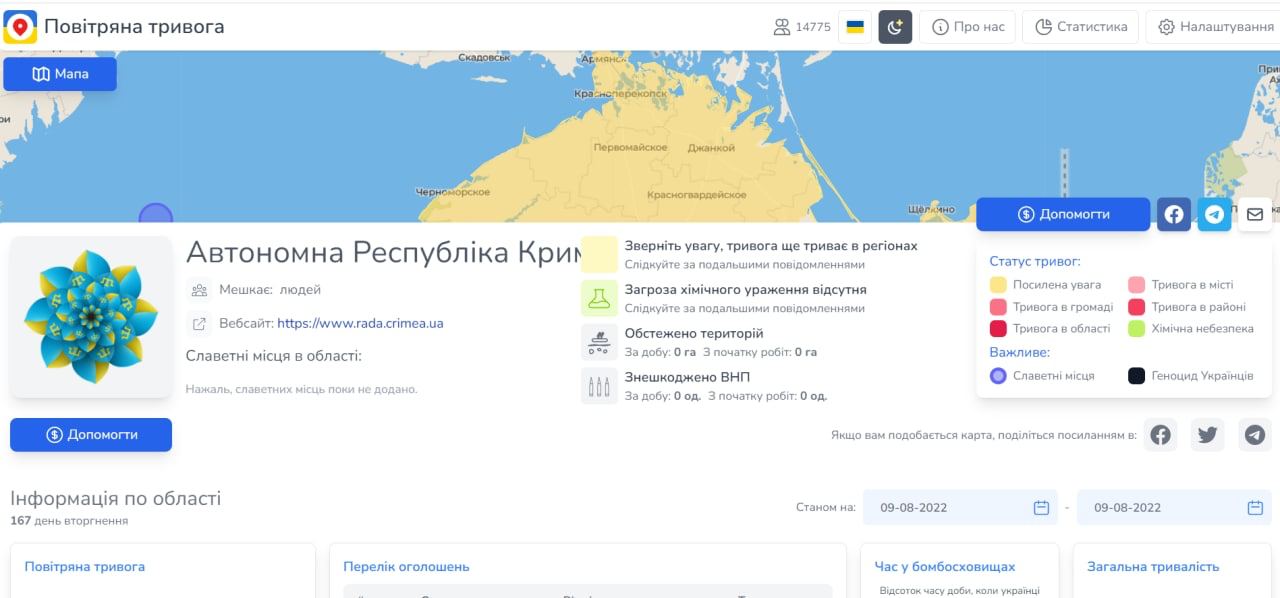The image size is (1280, 598).
Task: Share the map via the Twitter icon
Action: pos(1207,435)
